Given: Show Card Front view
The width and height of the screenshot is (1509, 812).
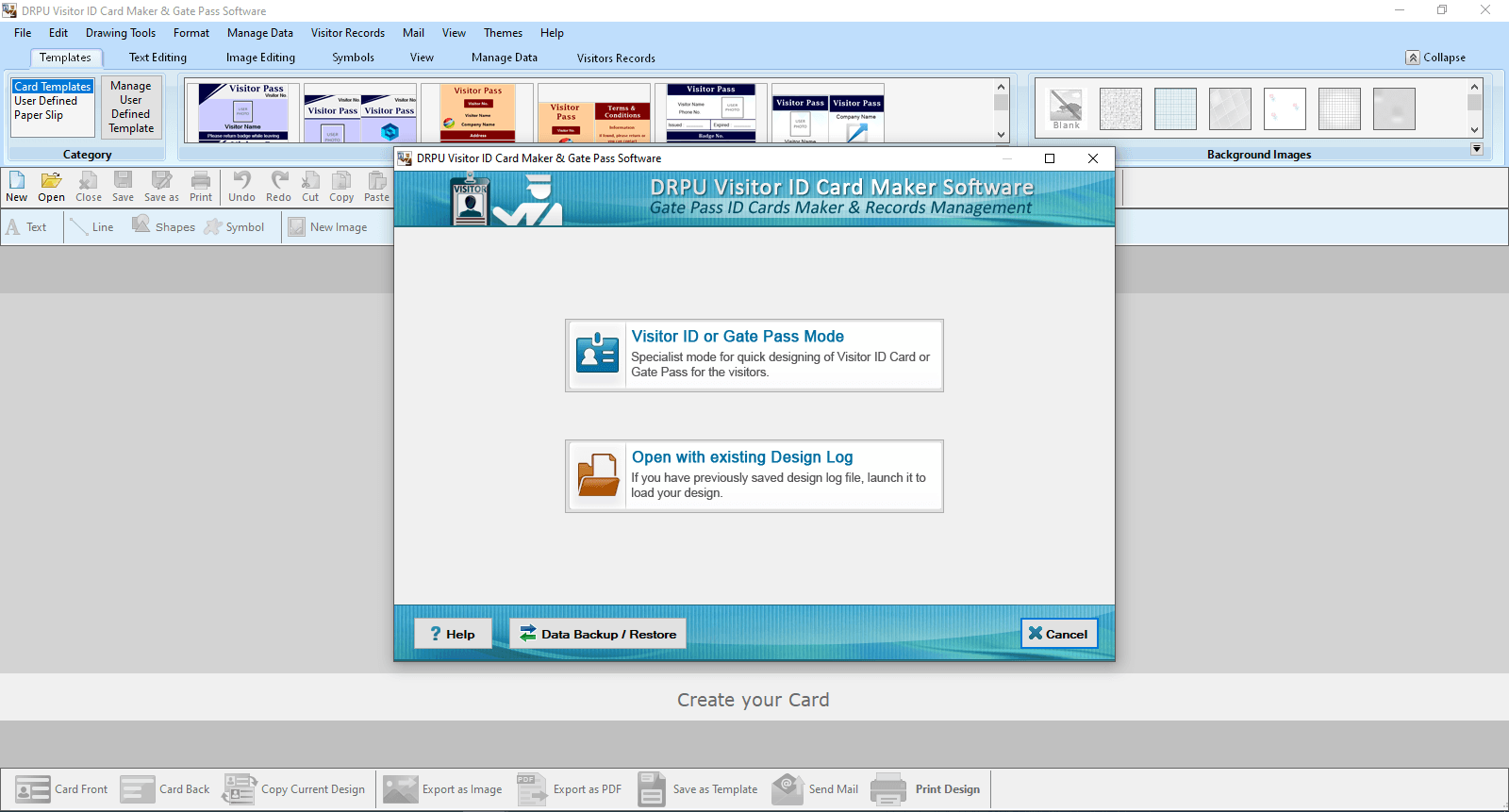Looking at the screenshot, I should [x=61, y=789].
